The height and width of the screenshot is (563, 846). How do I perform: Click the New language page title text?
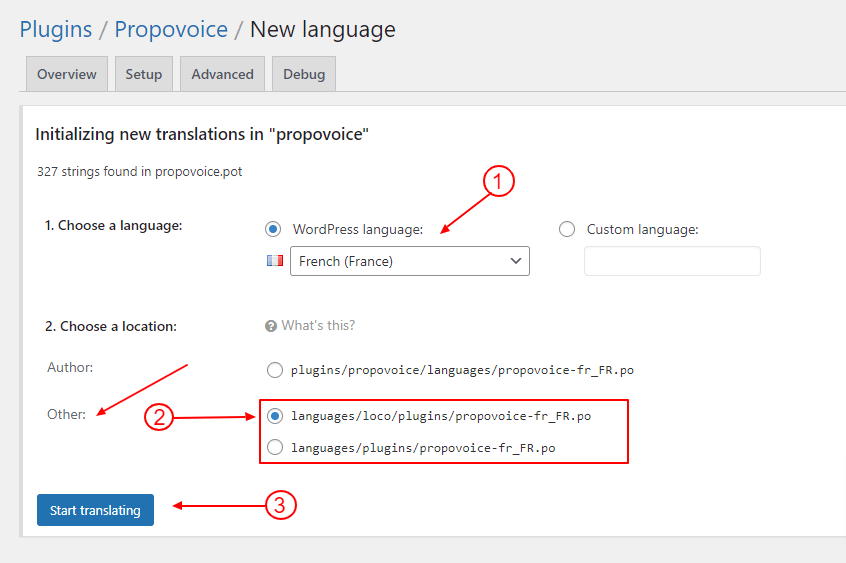(x=323, y=29)
